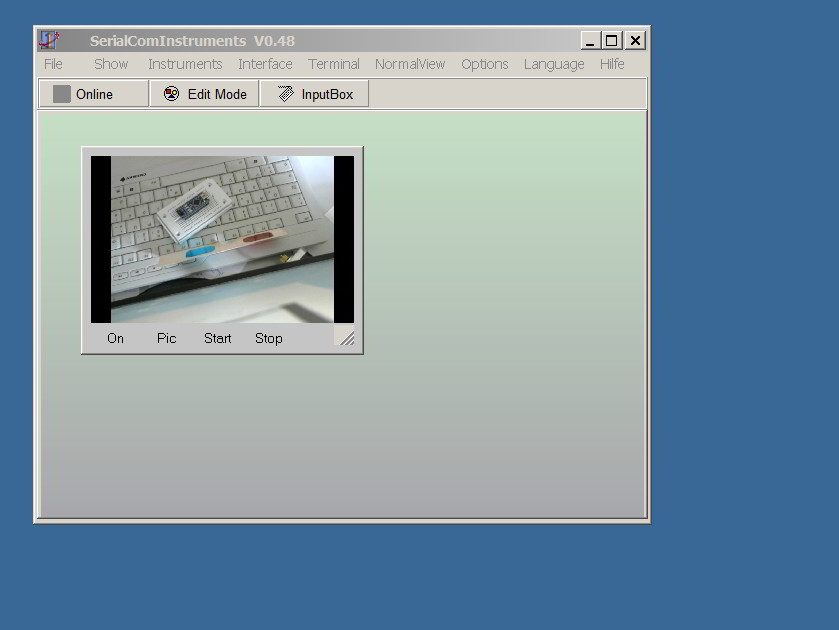The image size is (839, 630).
Task: Toggle the Online connection button
Action: [94, 94]
